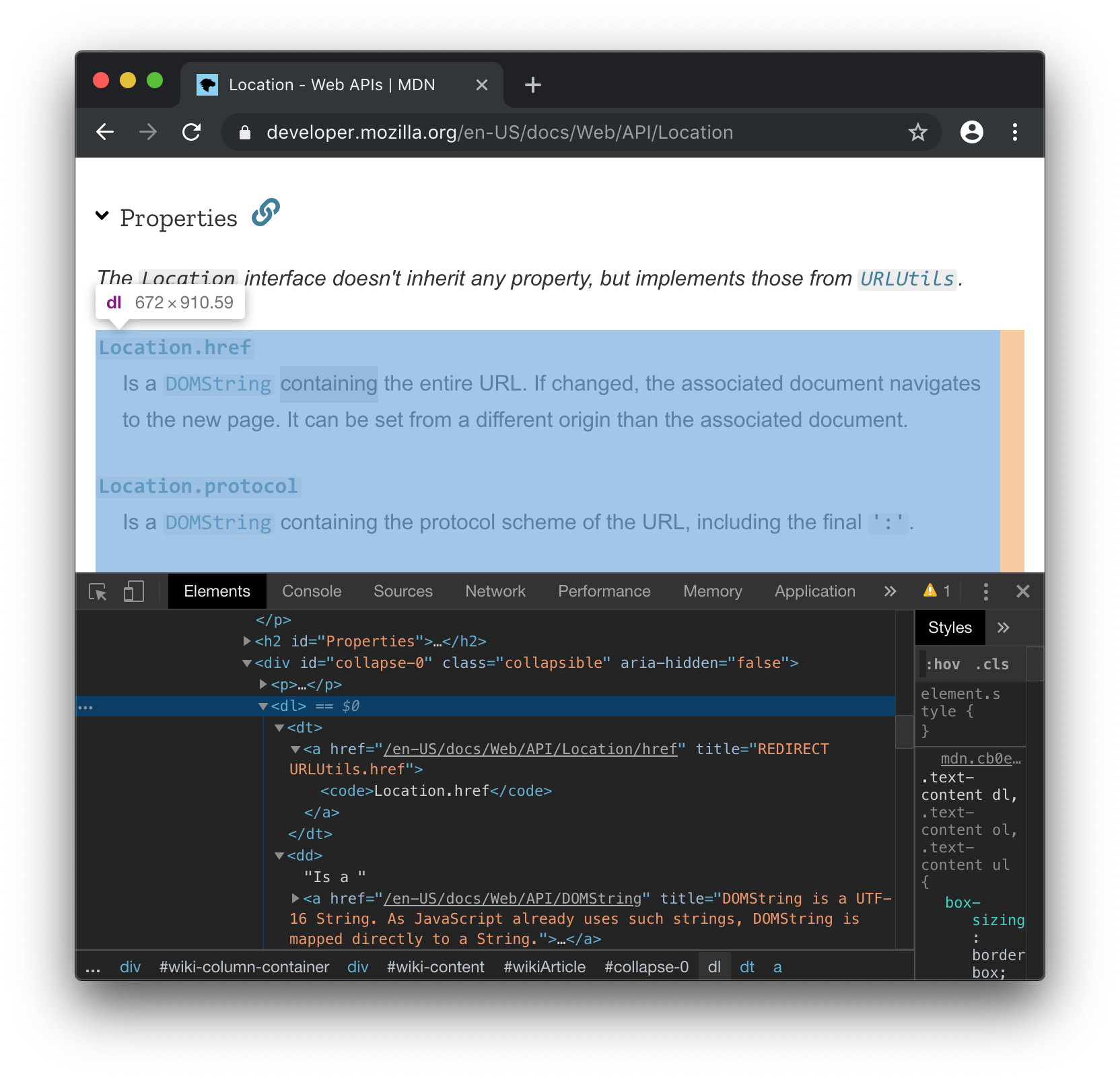This screenshot has height=1080, width=1120.
Task: Select the Styles pane tab
Action: (950, 628)
